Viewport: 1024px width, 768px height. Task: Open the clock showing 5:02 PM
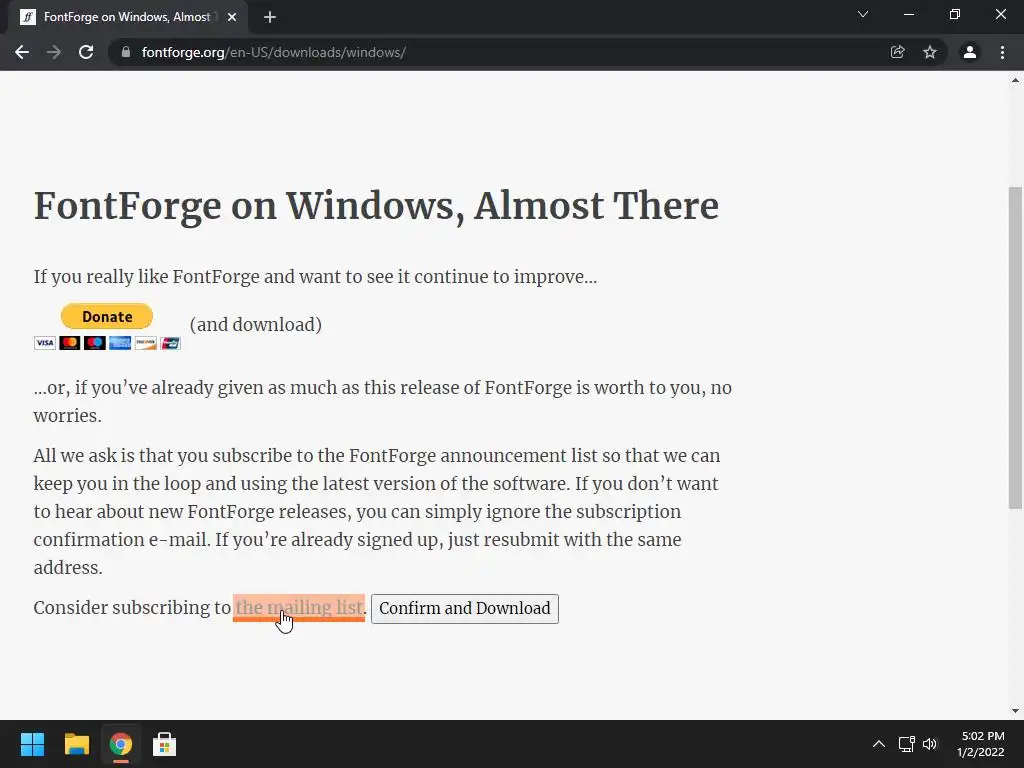tap(981, 744)
